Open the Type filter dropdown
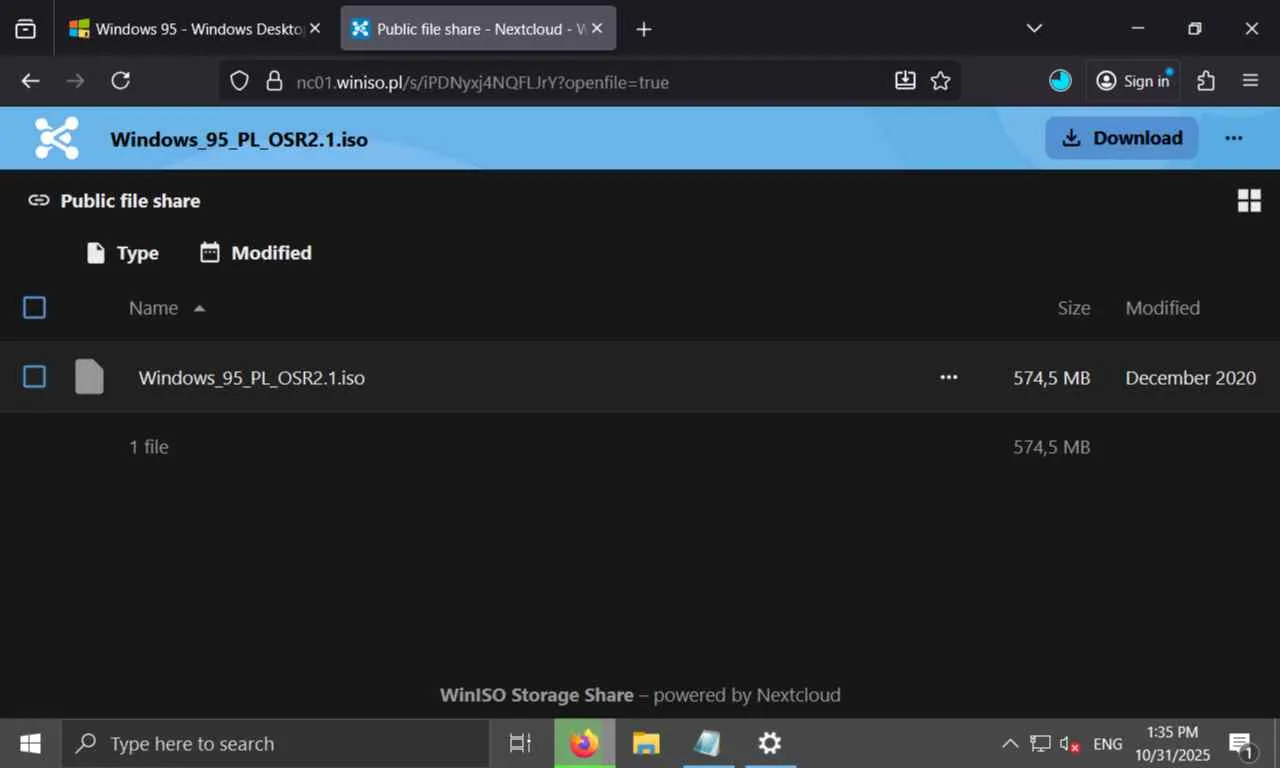 (x=123, y=253)
